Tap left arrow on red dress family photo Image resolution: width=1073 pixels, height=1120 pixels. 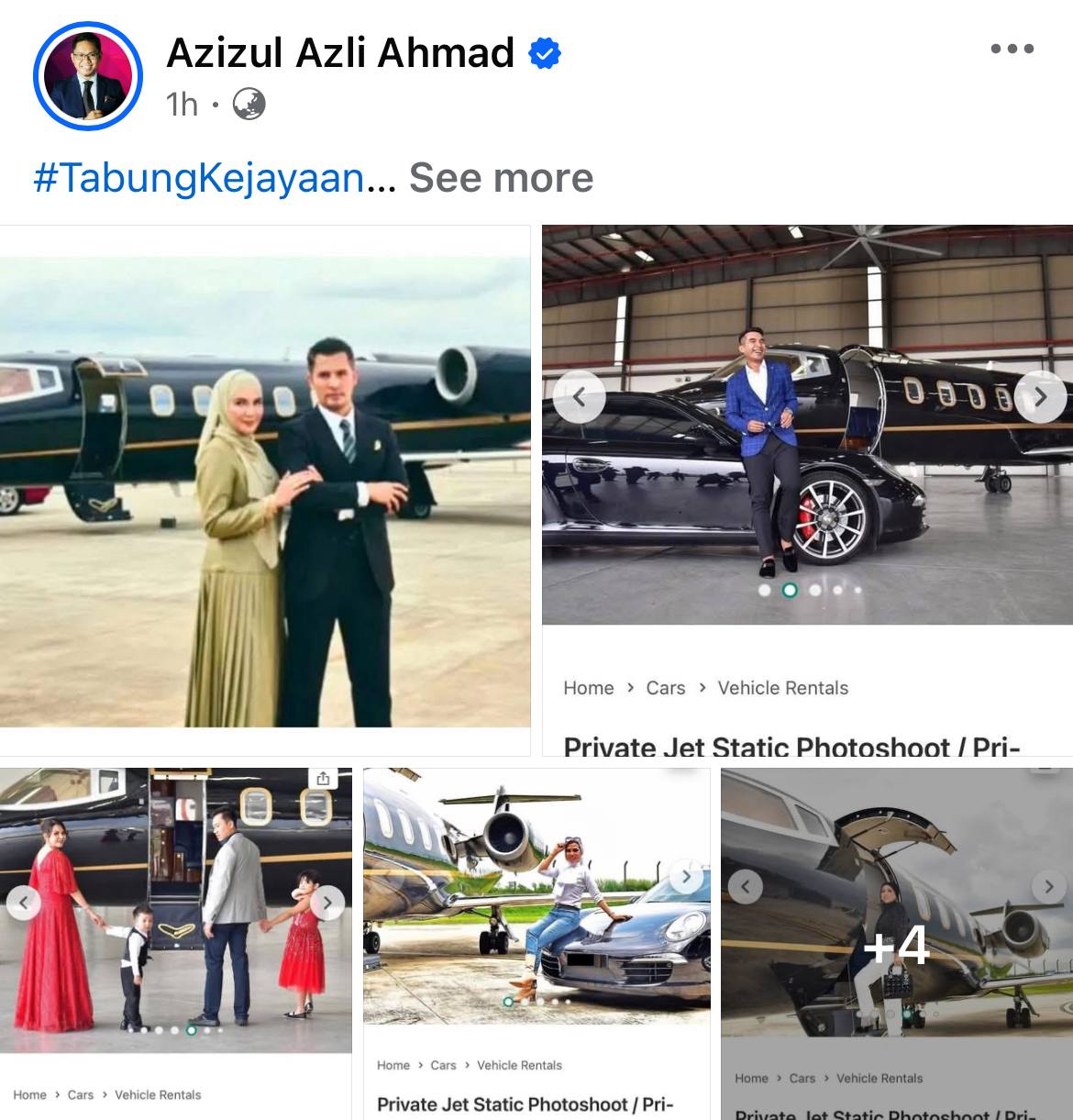pos(24,903)
